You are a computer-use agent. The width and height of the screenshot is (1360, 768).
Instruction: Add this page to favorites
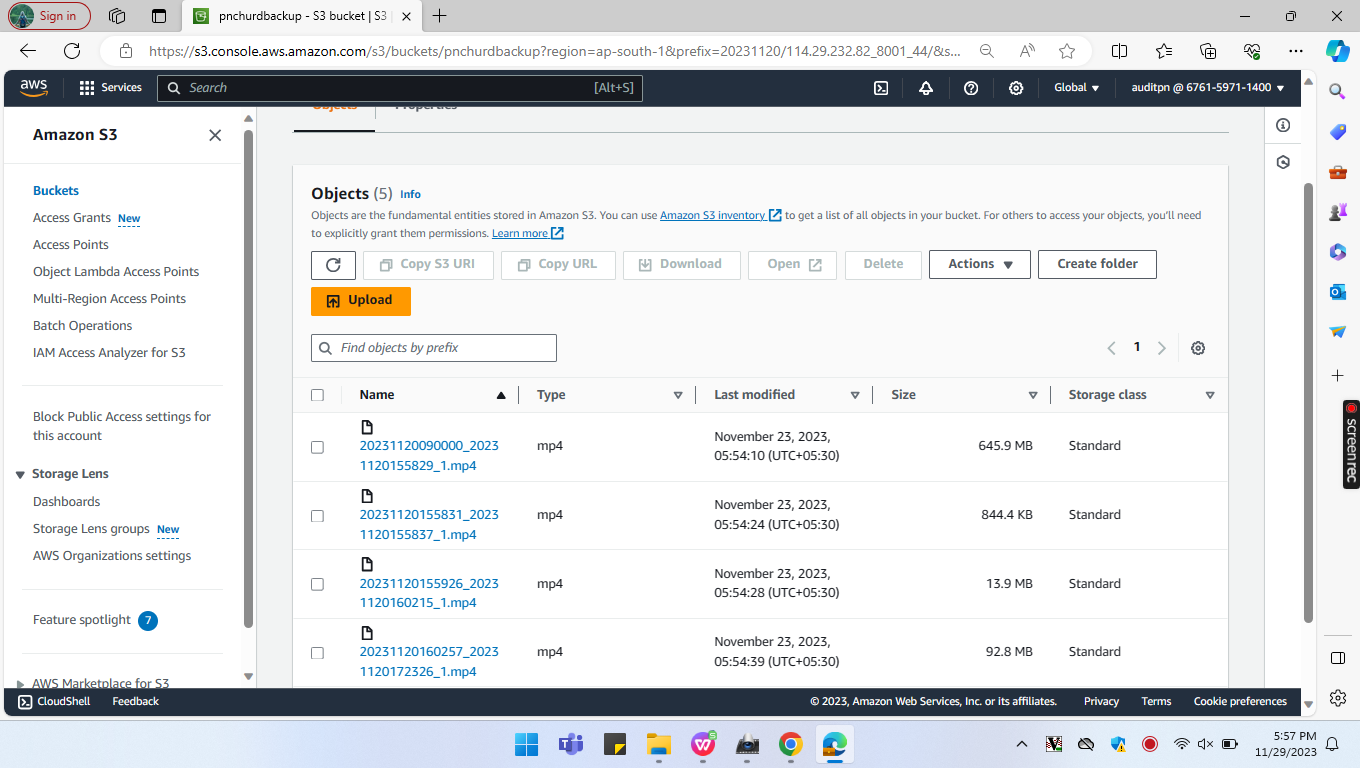[1067, 51]
